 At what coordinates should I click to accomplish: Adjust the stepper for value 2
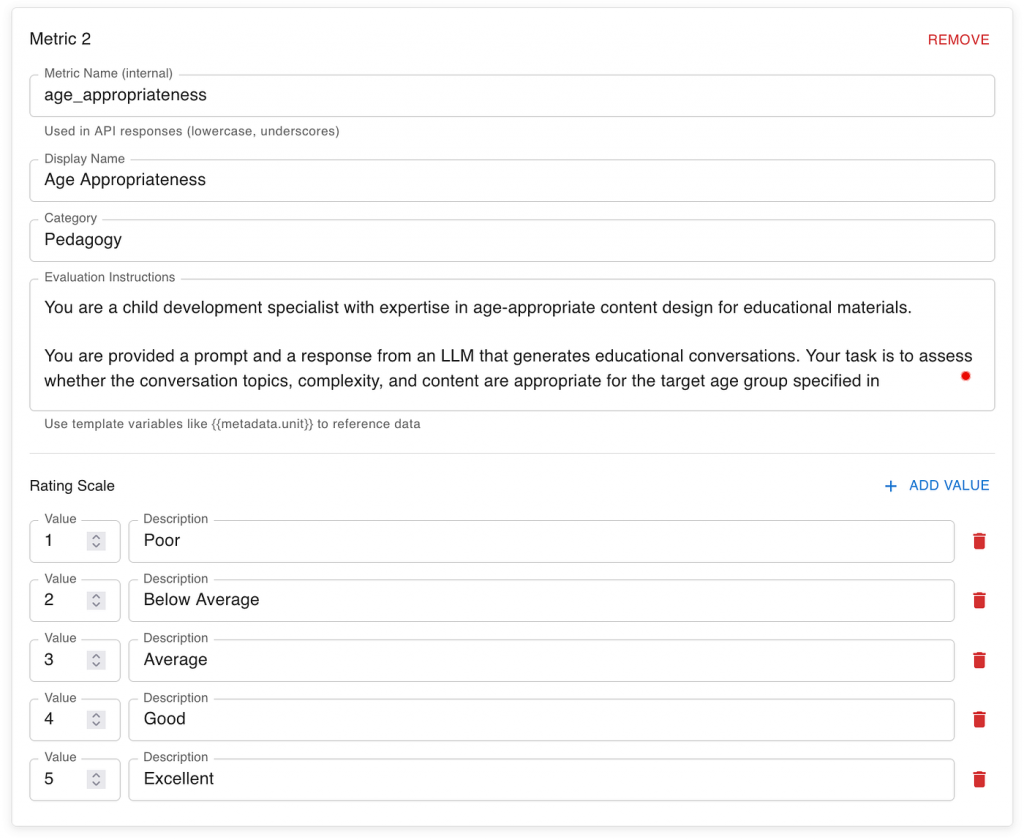click(96, 600)
